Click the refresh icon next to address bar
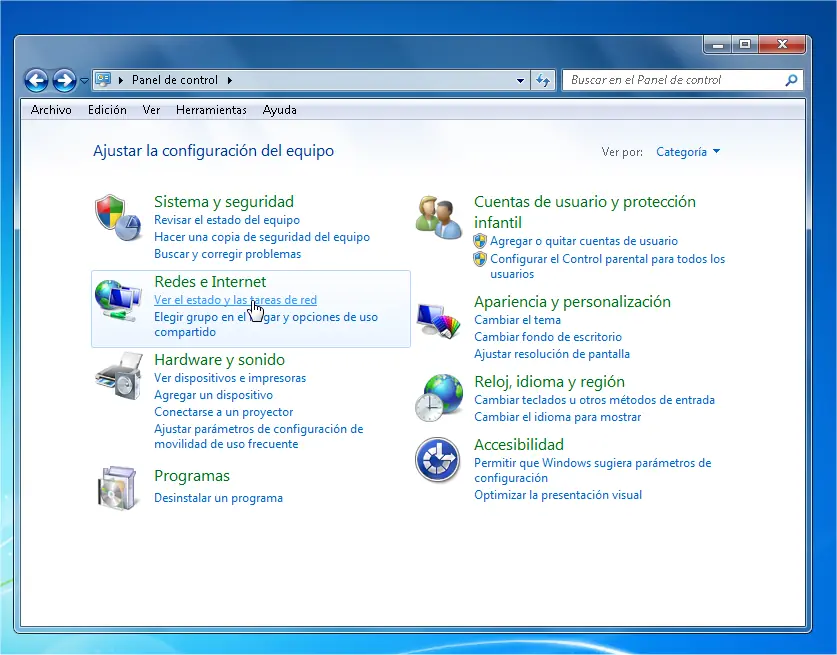Screen dimensions: 837x655 [543, 80]
